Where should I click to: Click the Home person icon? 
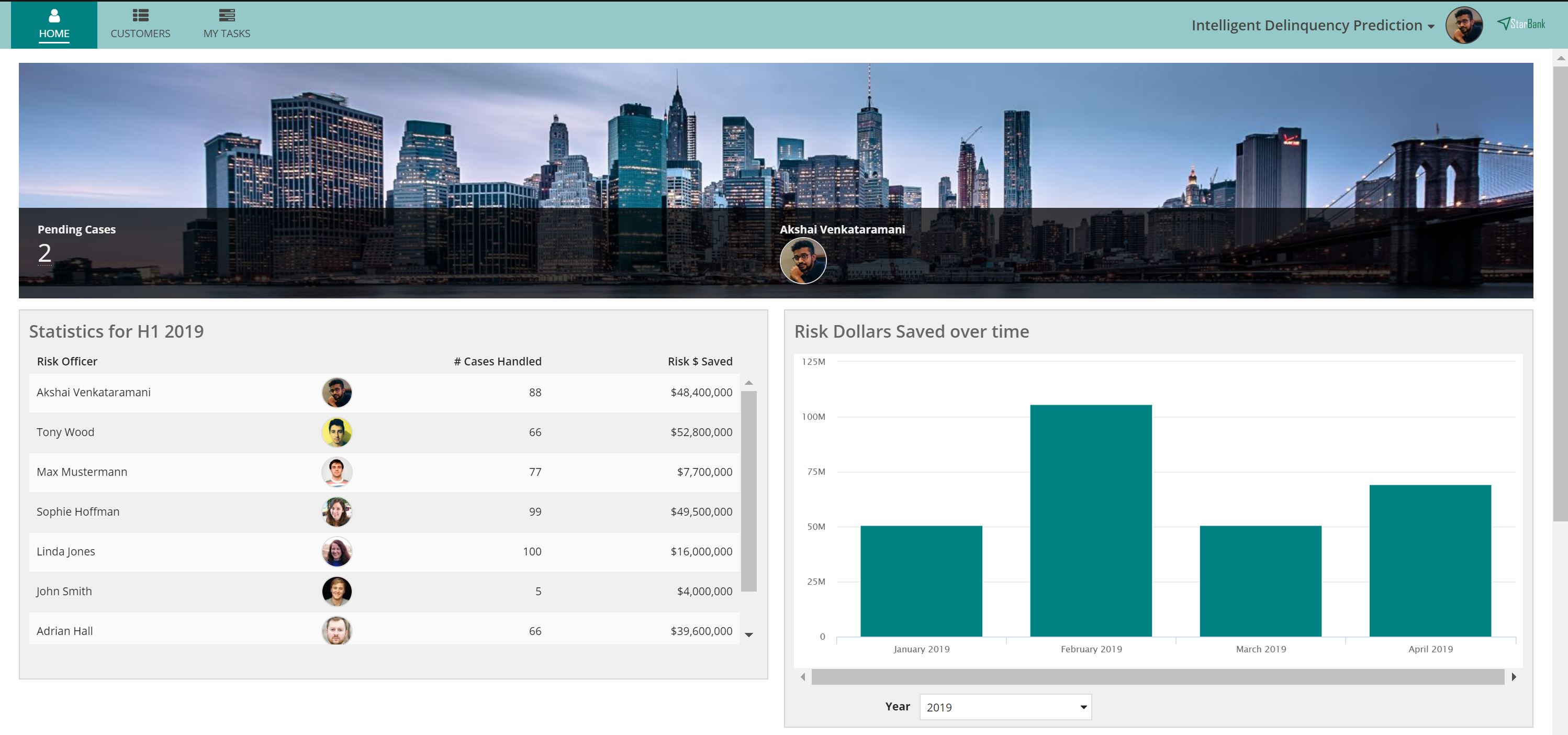tap(54, 15)
